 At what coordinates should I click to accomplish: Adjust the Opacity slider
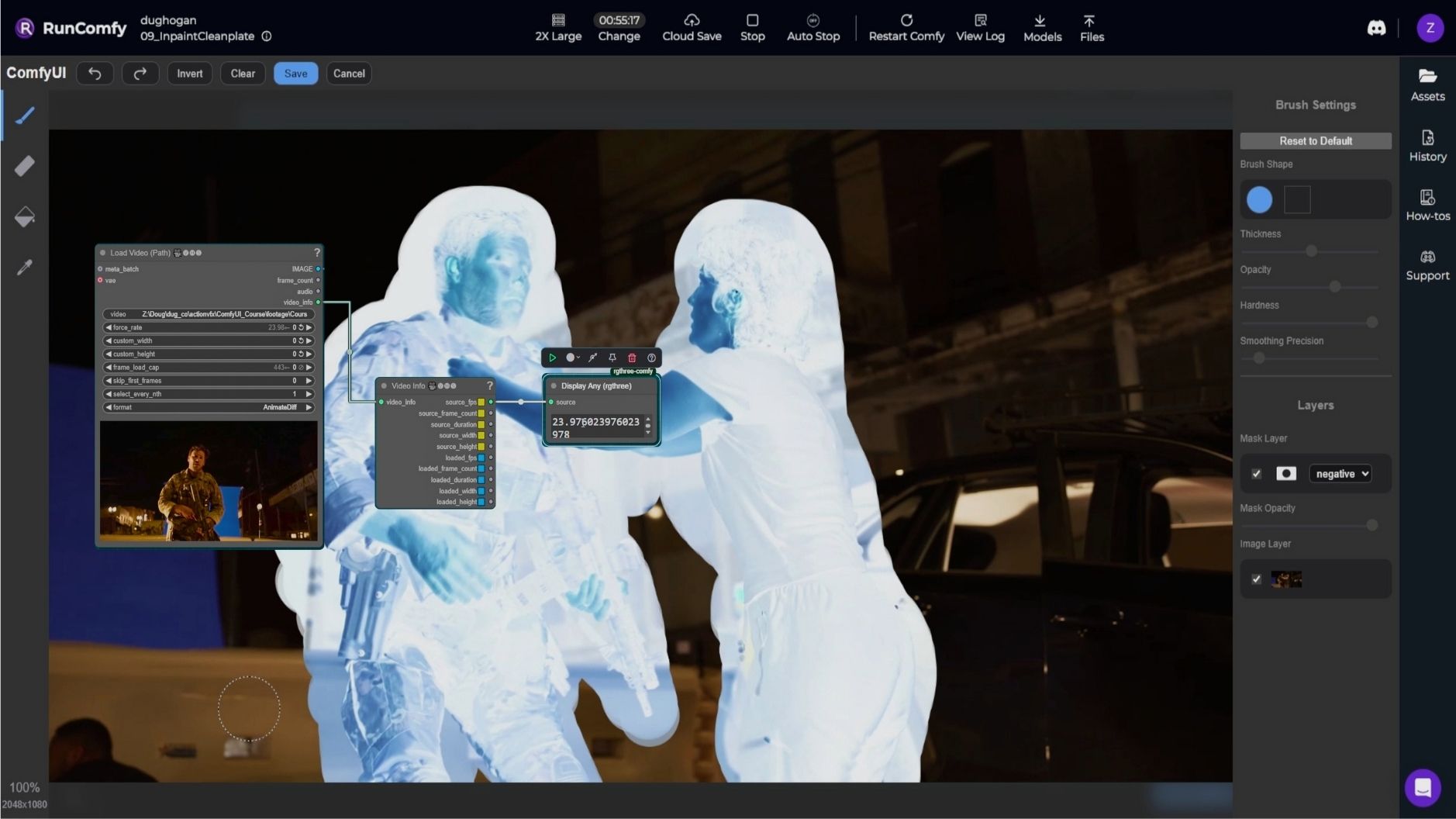1309,287
